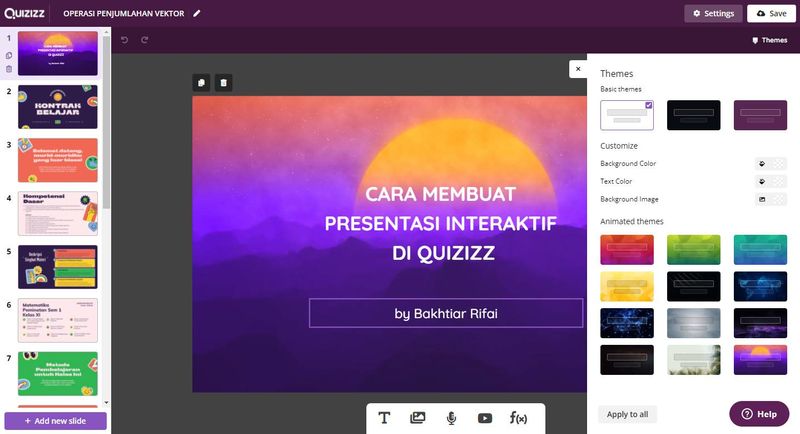Open slide 7 green thumbnail
Screen dimensions: 800x434
[58, 373]
